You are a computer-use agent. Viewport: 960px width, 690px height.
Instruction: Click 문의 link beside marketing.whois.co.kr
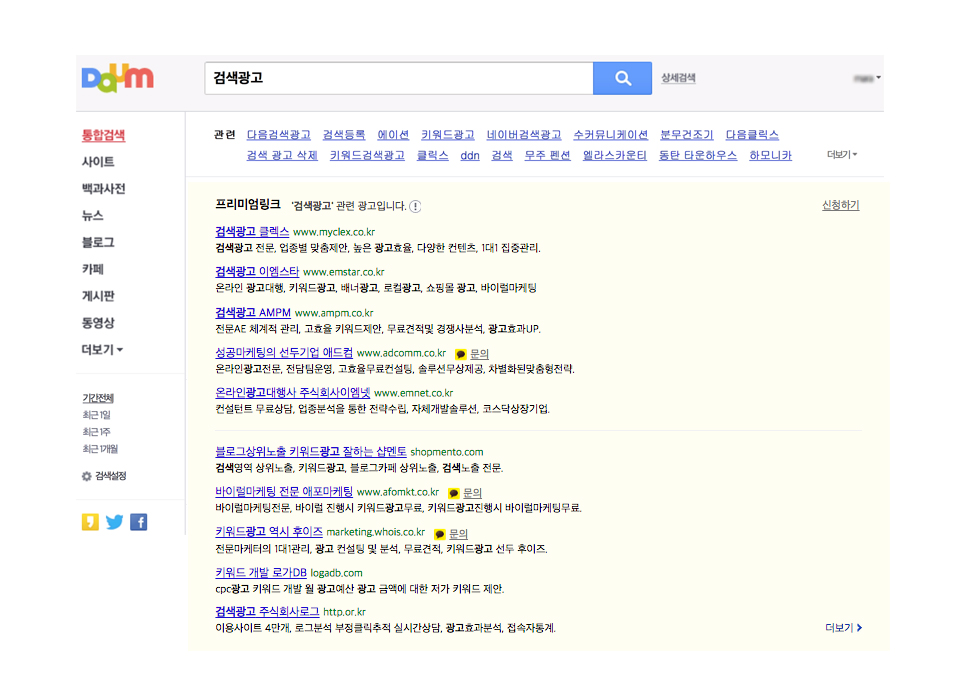[x=459, y=534]
